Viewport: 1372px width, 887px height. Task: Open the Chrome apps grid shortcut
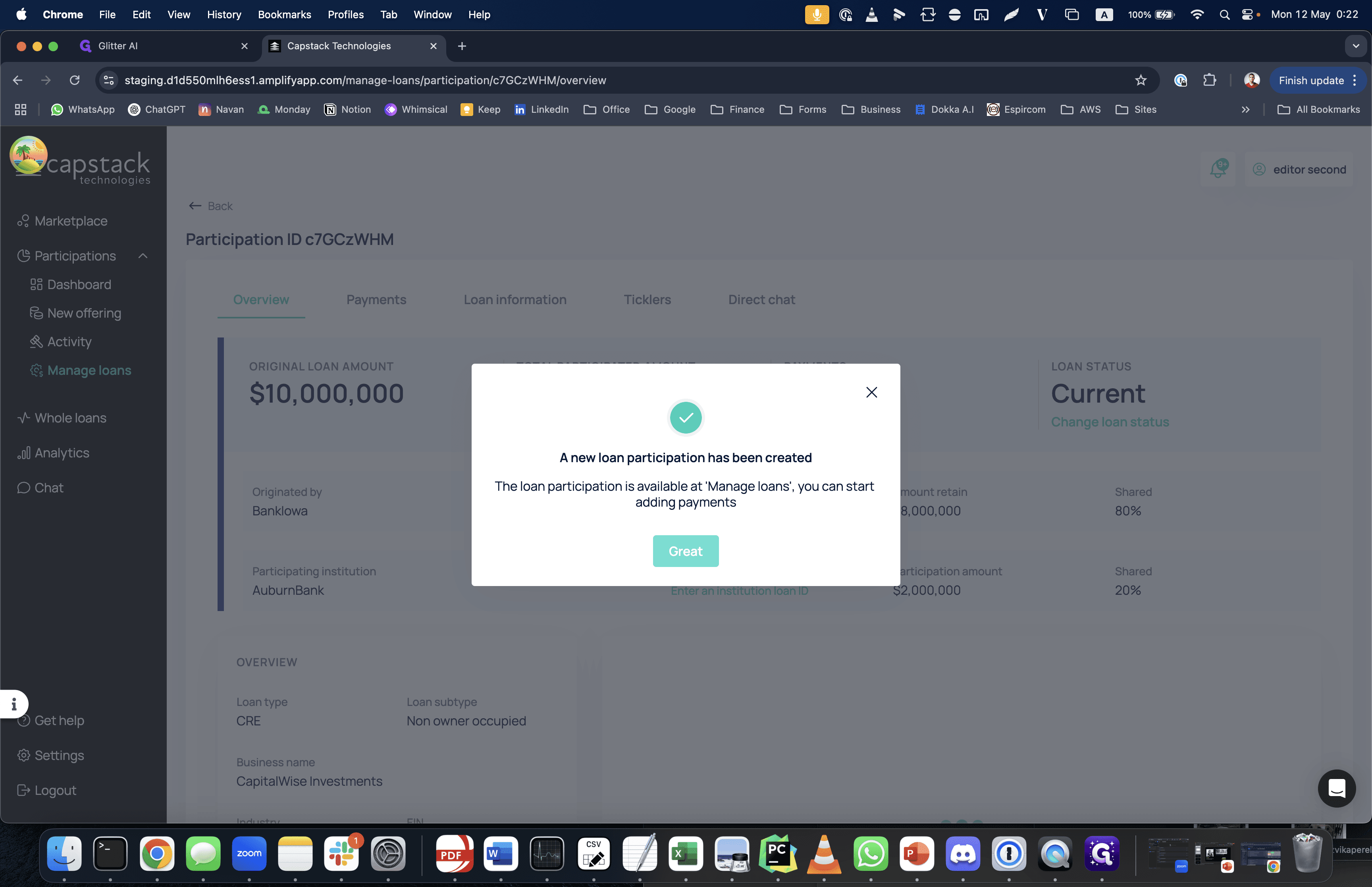(x=21, y=110)
